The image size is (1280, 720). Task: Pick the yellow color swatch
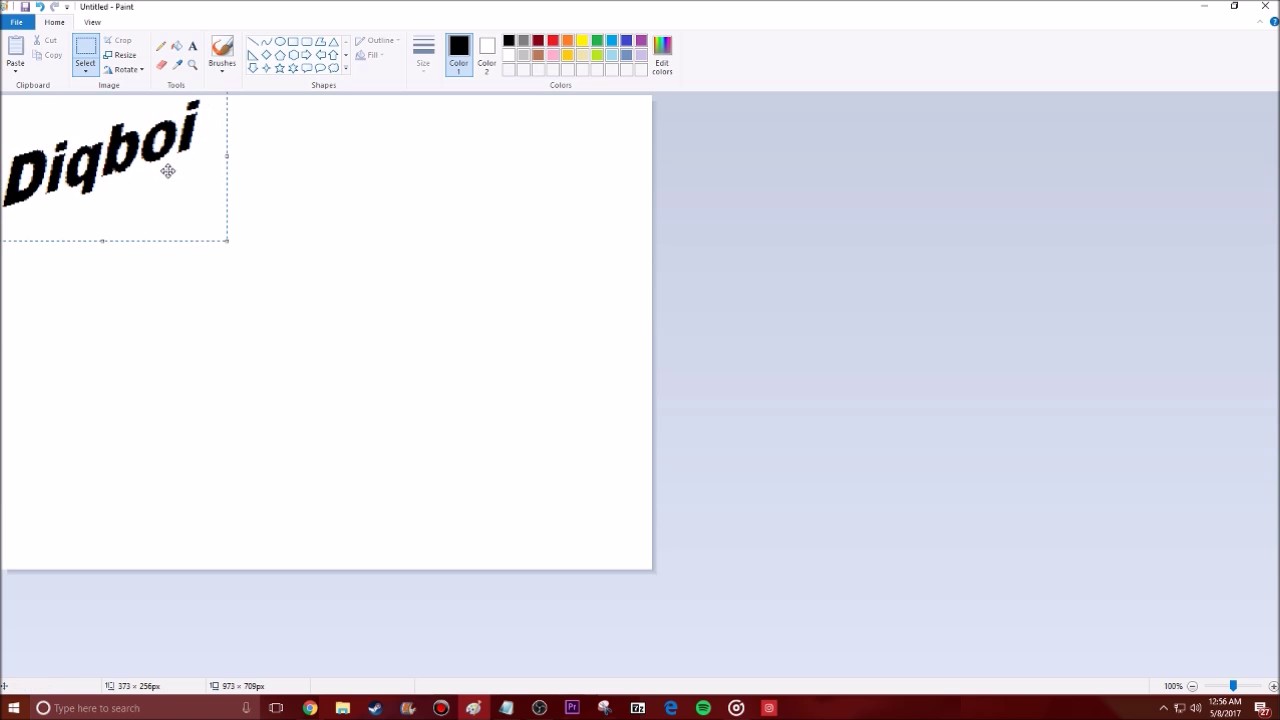[x=582, y=41]
